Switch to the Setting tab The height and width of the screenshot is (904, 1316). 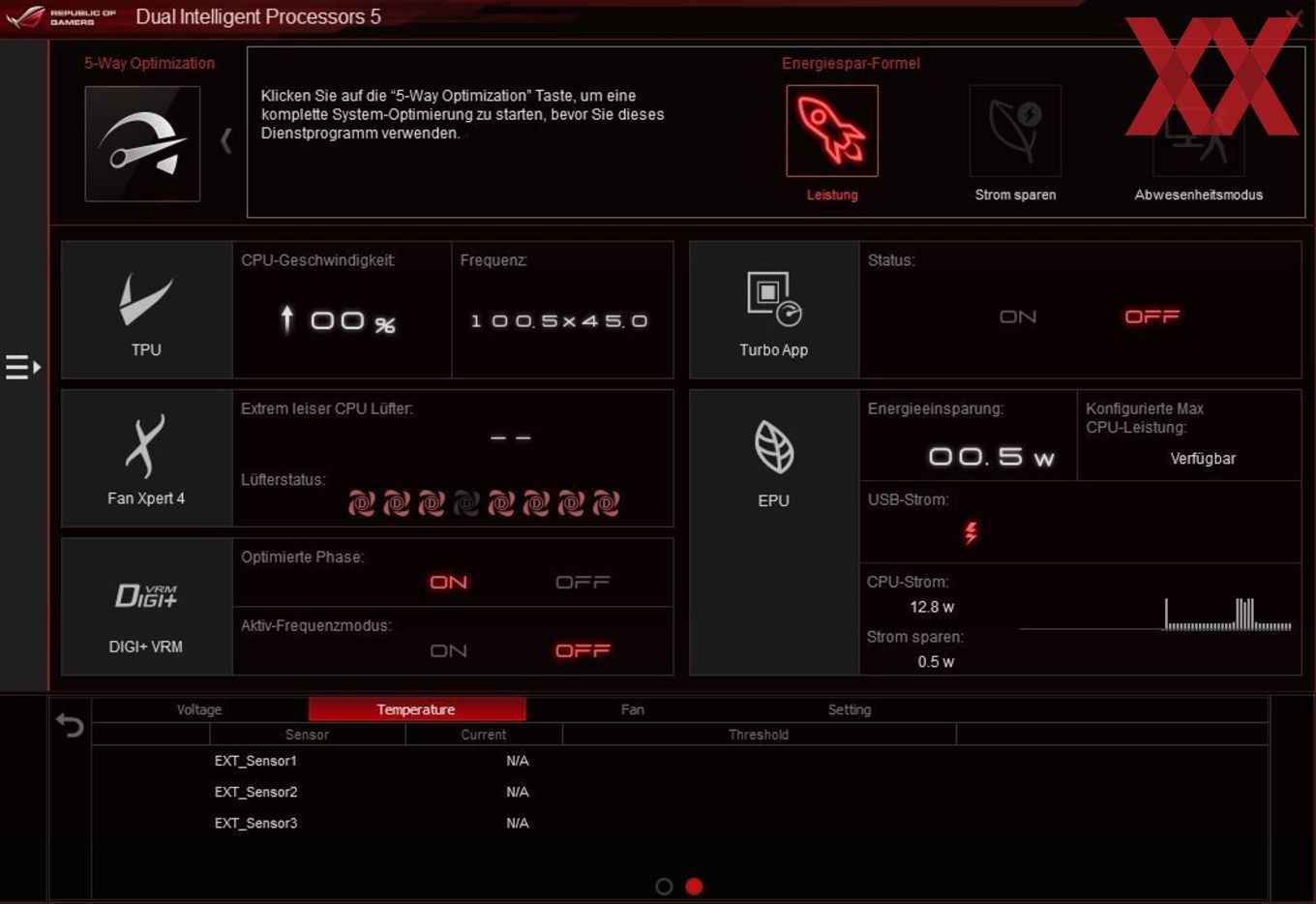coord(850,709)
